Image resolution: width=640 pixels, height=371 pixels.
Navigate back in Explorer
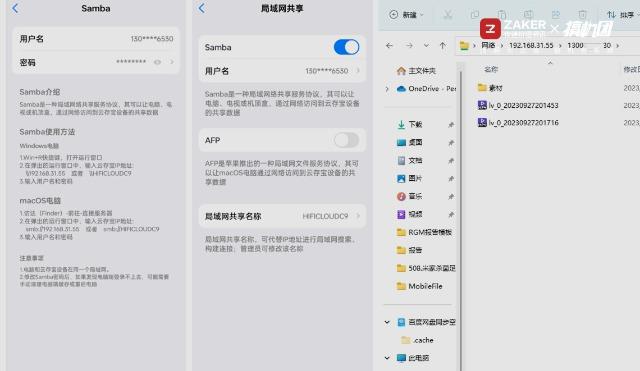point(389,45)
